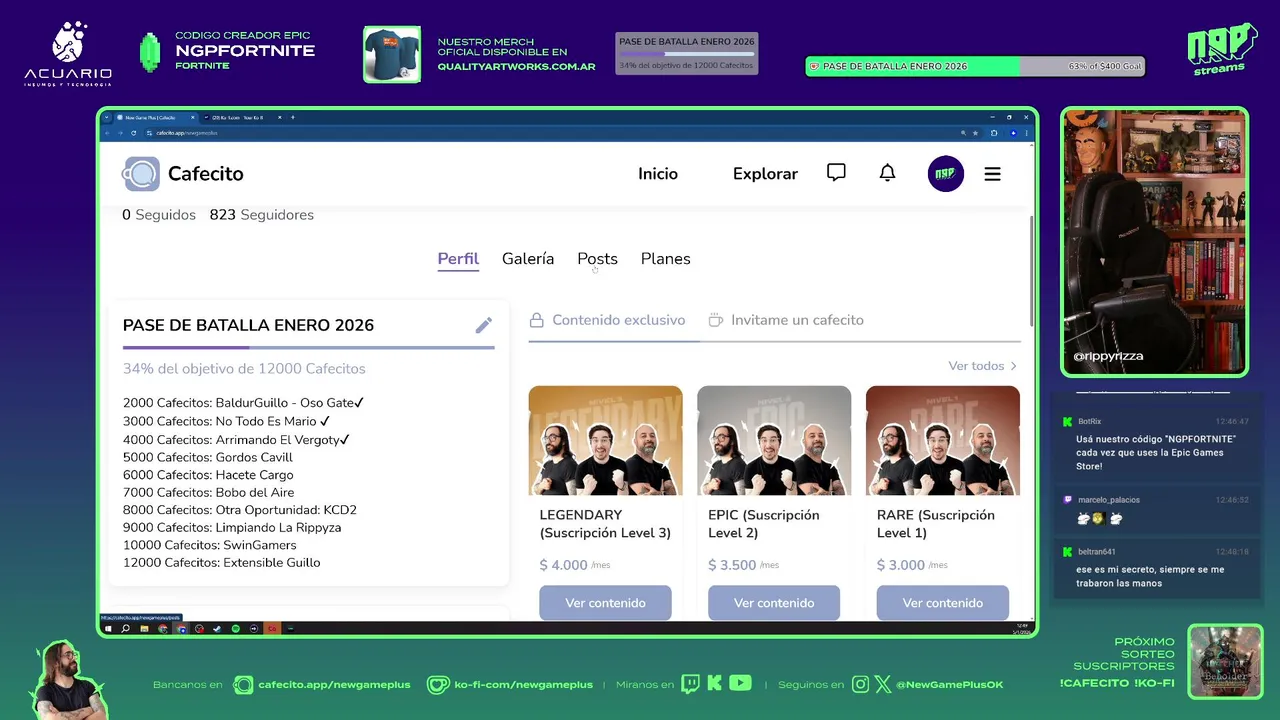Open the notifications bell
The width and height of the screenshot is (1280, 720).
point(887,173)
